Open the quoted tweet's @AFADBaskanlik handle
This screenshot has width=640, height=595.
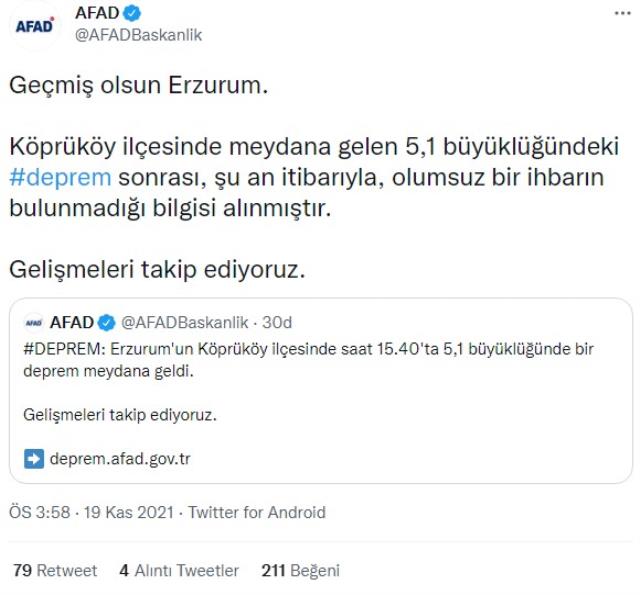click(x=184, y=323)
